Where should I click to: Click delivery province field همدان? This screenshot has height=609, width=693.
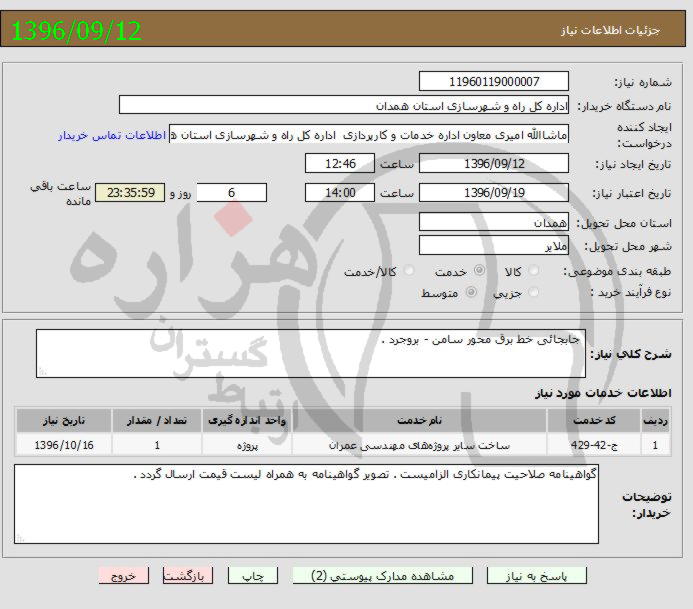click(494, 222)
